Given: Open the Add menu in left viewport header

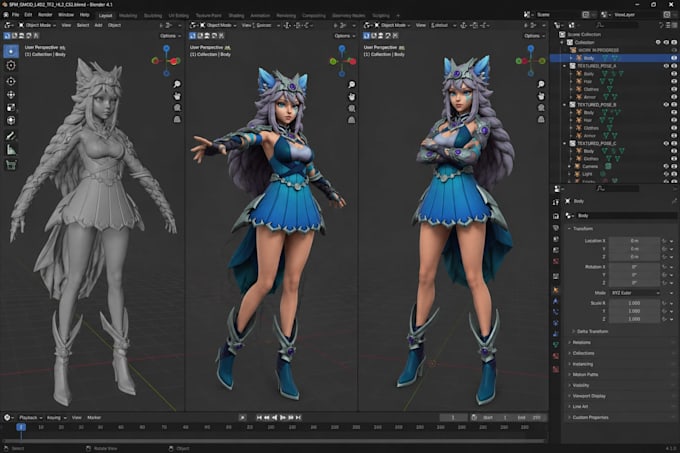Looking at the screenshot, I should click(x=98, y=25).
